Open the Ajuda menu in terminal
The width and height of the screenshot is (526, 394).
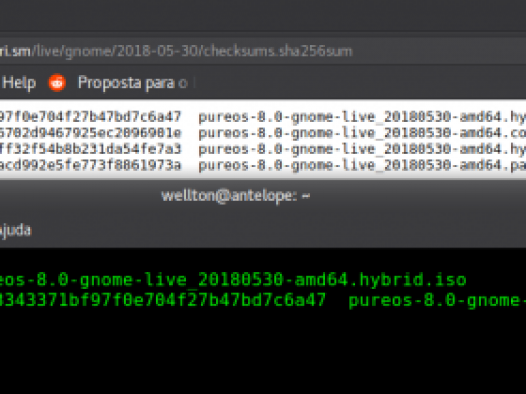tap(15, 230)
